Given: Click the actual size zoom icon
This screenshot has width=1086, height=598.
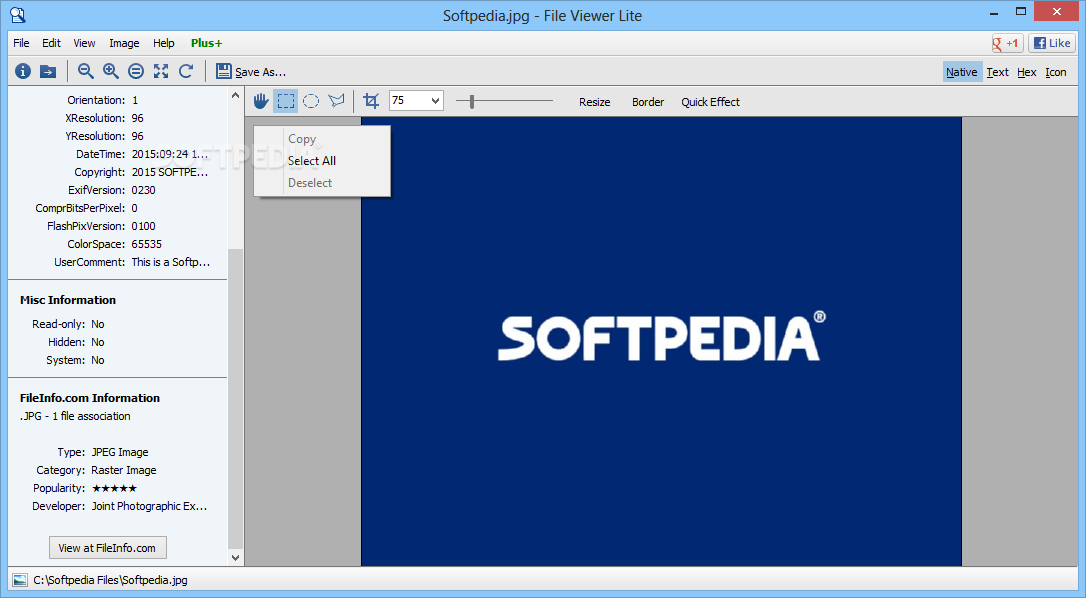Looking at the screenshot, I should pos(136,71).
